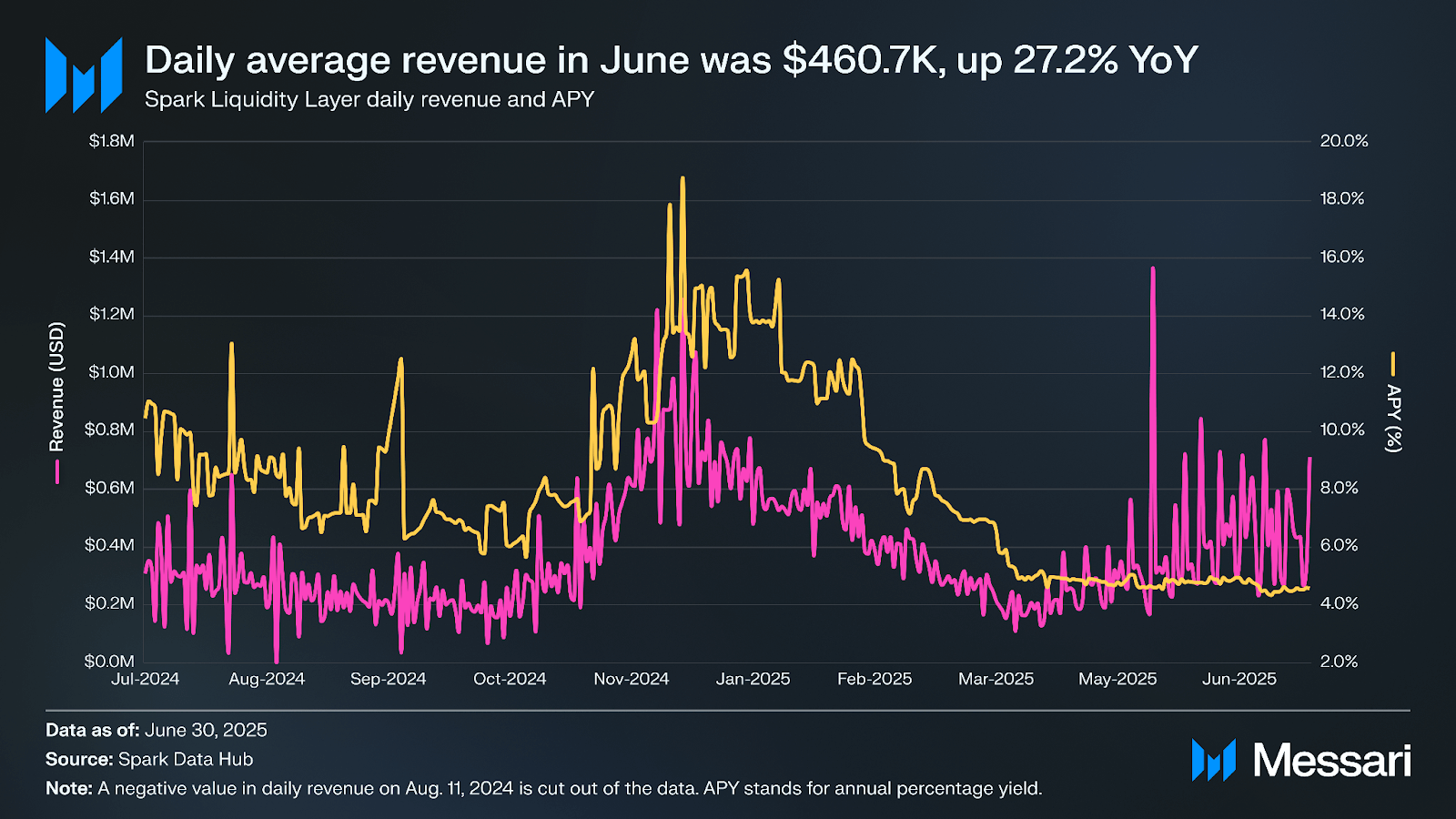This screenshot has width=1456, height=819.
Task: Click the Aug-2024 x-axis label
Action: (267, 679)
